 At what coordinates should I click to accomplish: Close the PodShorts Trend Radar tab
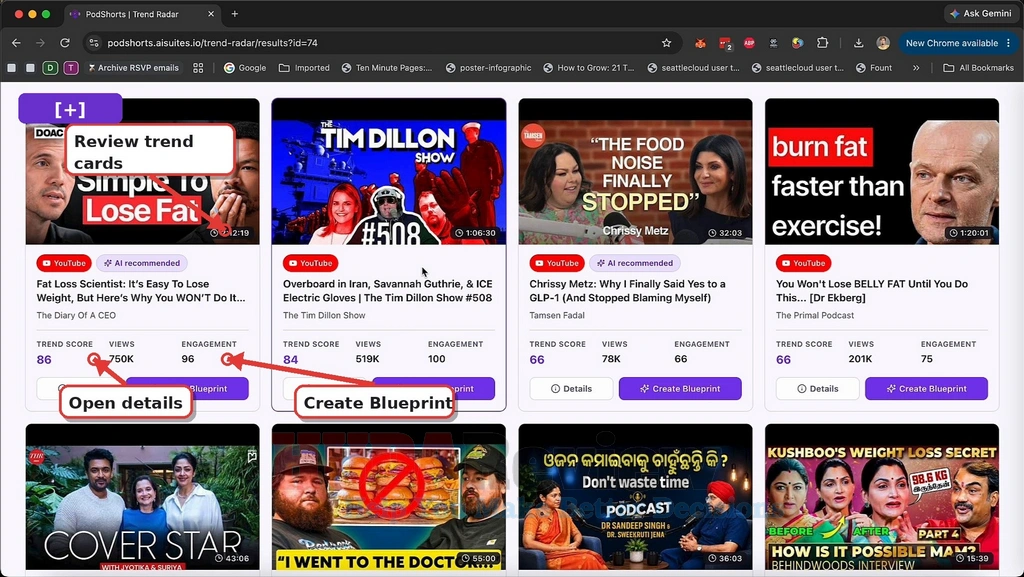click(x=211, y=14)
